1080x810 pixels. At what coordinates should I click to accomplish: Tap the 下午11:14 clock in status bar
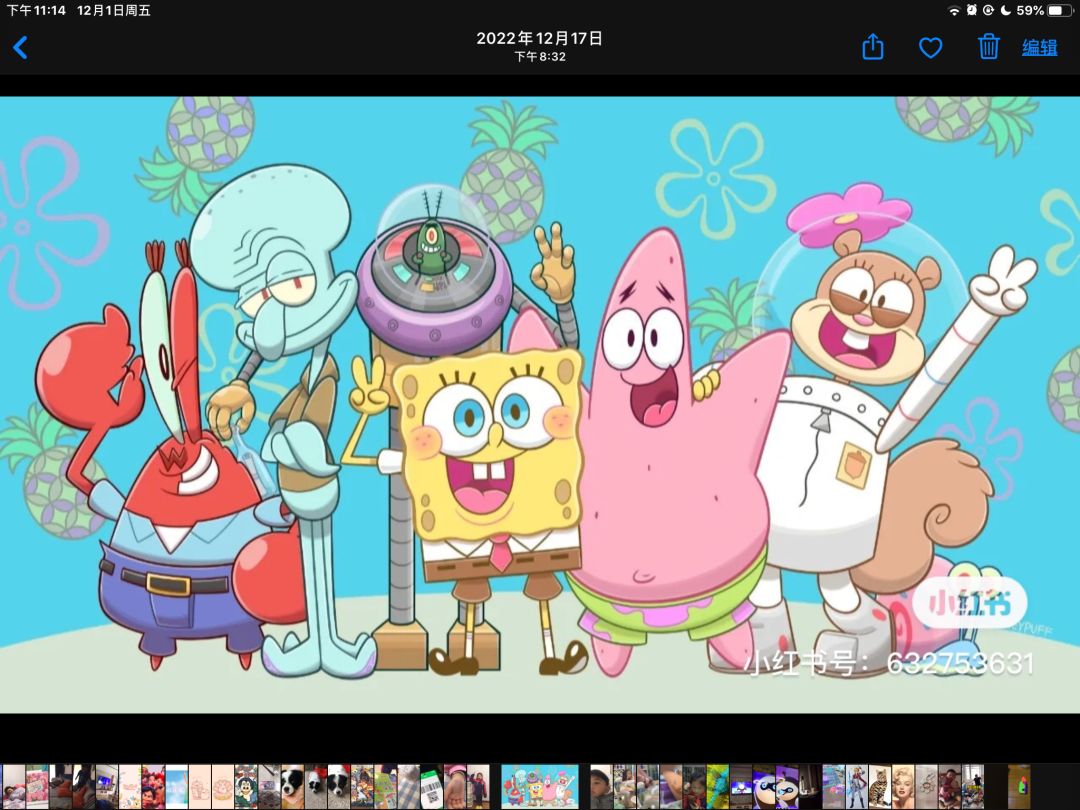coord(36,10)
